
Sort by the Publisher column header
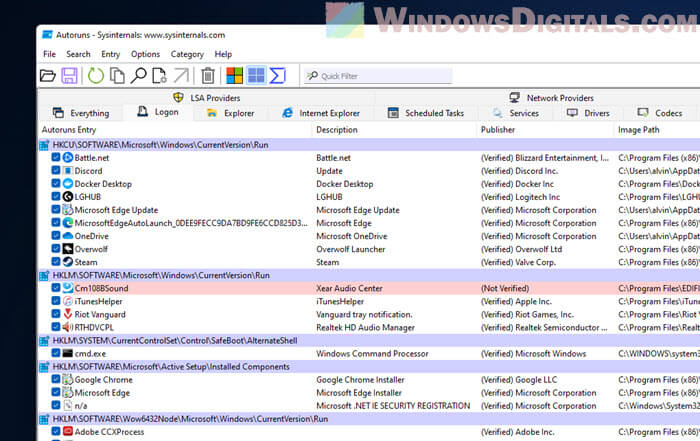546,130
